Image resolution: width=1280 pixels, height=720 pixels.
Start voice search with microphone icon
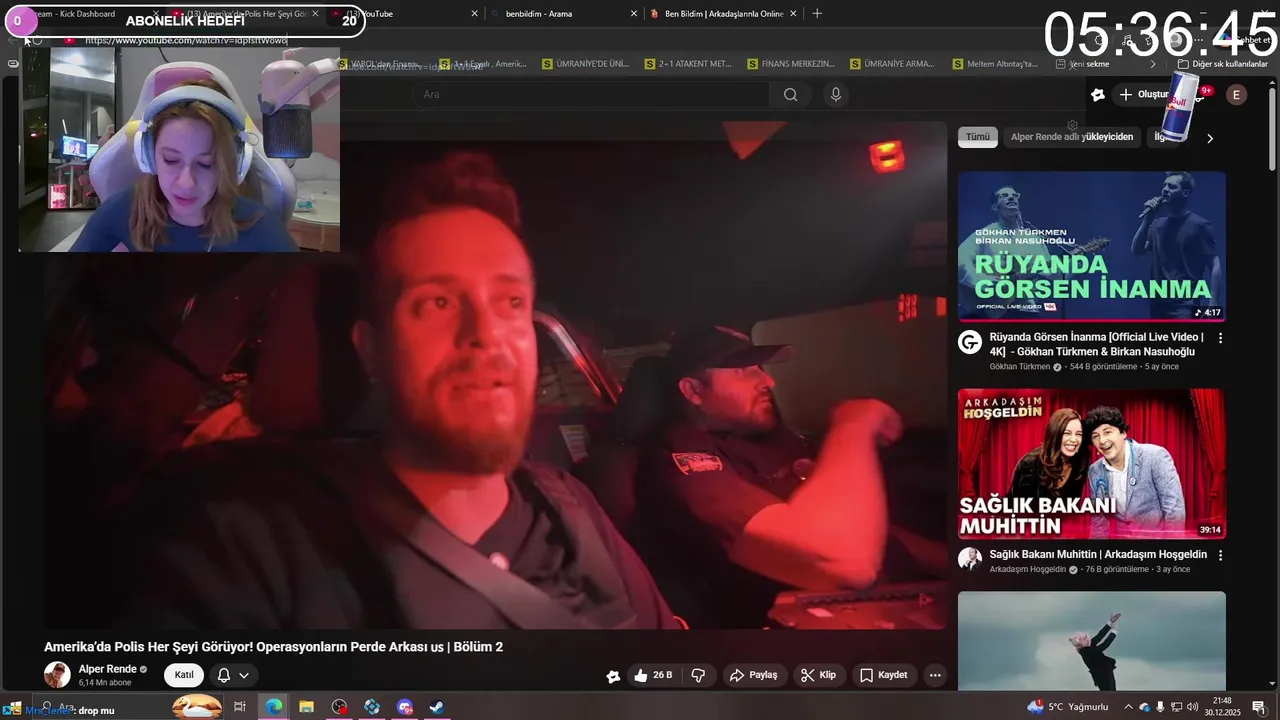point(836,95)
